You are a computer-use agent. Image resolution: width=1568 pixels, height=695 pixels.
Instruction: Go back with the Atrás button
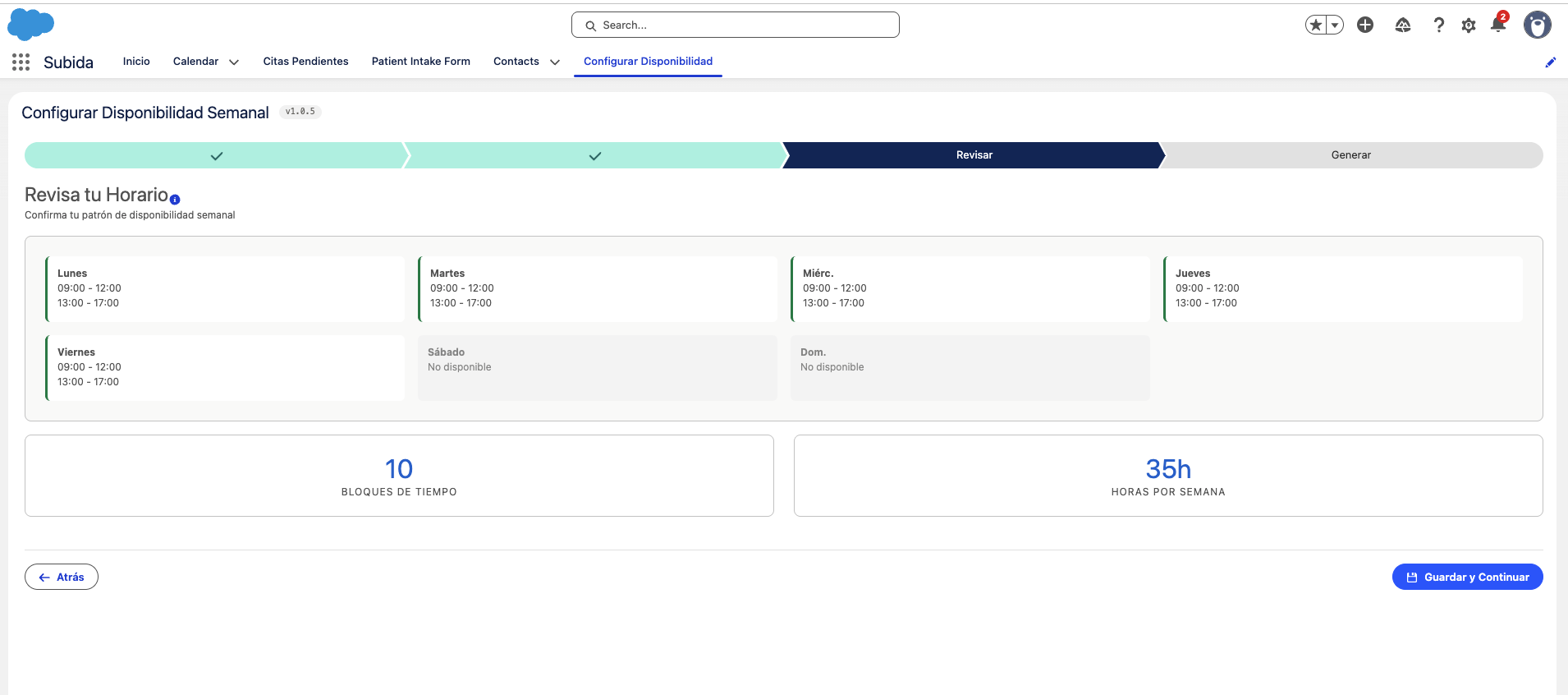(x=62, y=577)
